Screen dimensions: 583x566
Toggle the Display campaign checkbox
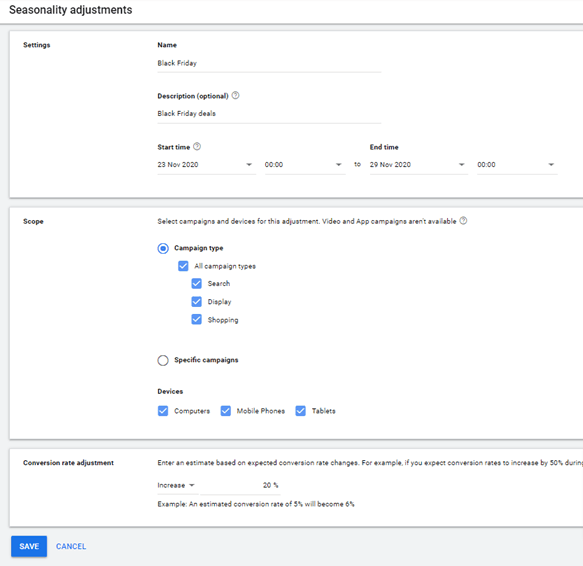(197, 301)
